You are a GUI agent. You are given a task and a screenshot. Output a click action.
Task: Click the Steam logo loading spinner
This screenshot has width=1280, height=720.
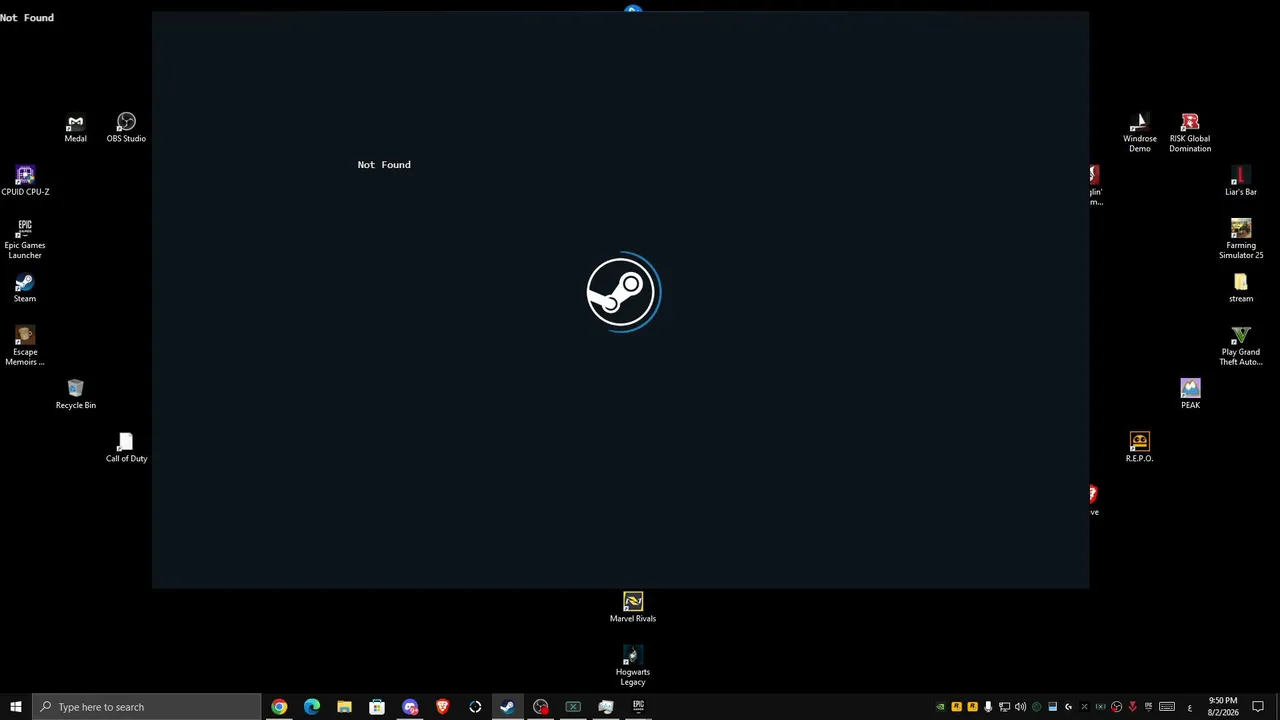click(x=623, y=292)
